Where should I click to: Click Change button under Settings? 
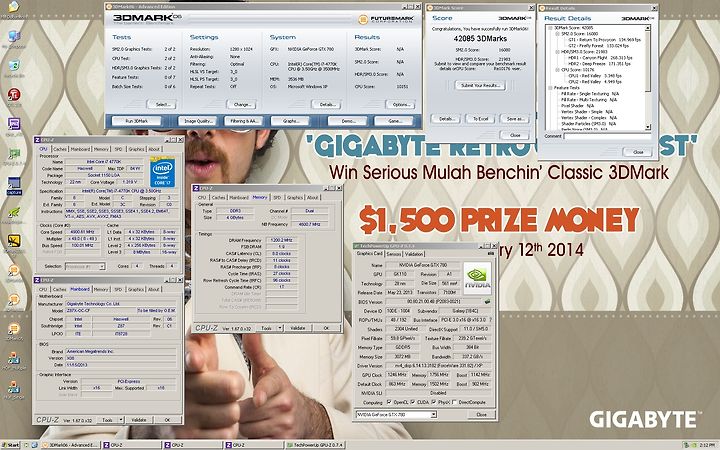[241, 105]
